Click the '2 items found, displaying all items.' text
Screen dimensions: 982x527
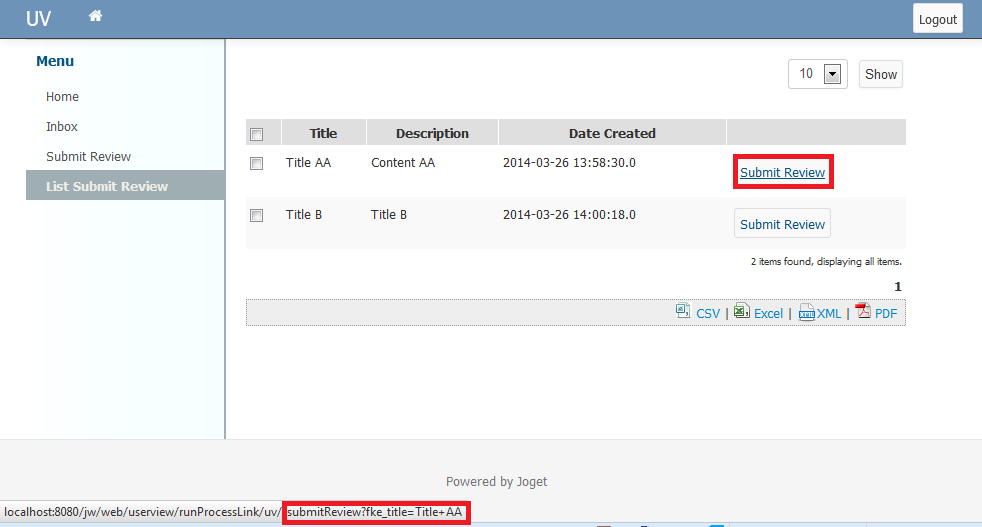826,261
